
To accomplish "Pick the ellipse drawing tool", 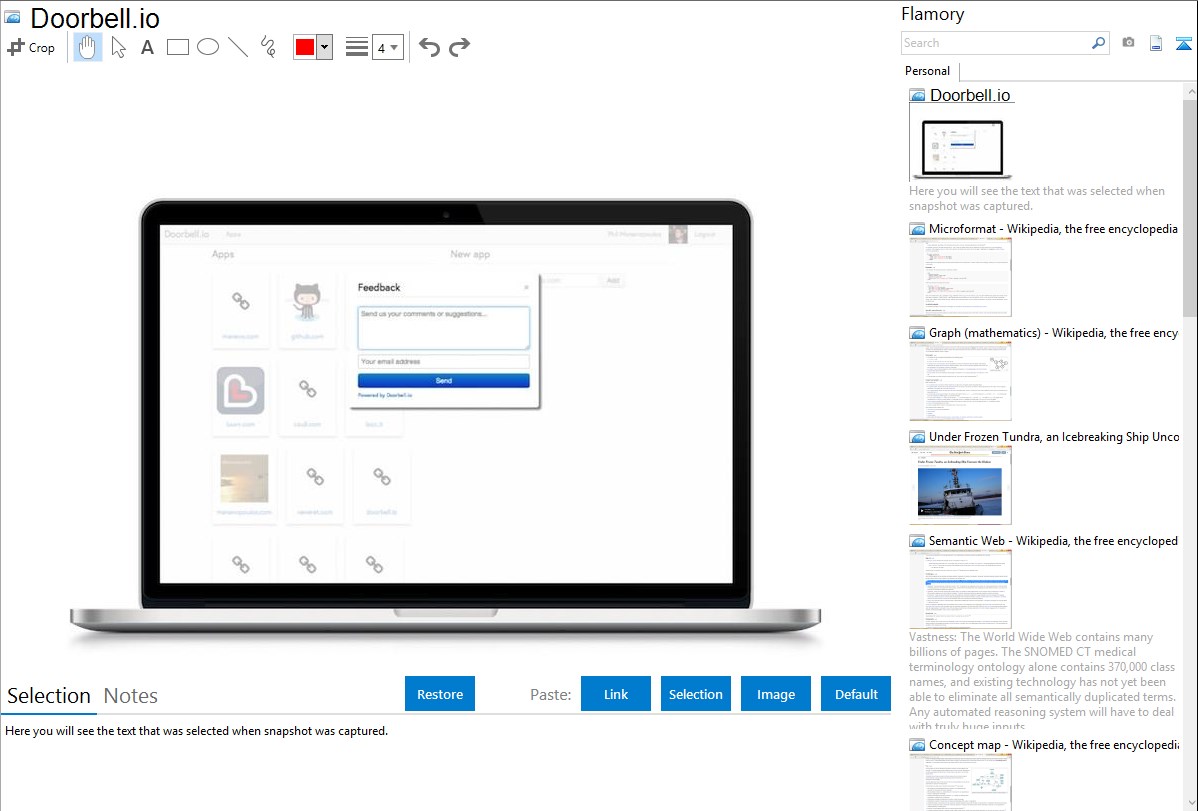I will pyautogui.click(x=208, y=47).
